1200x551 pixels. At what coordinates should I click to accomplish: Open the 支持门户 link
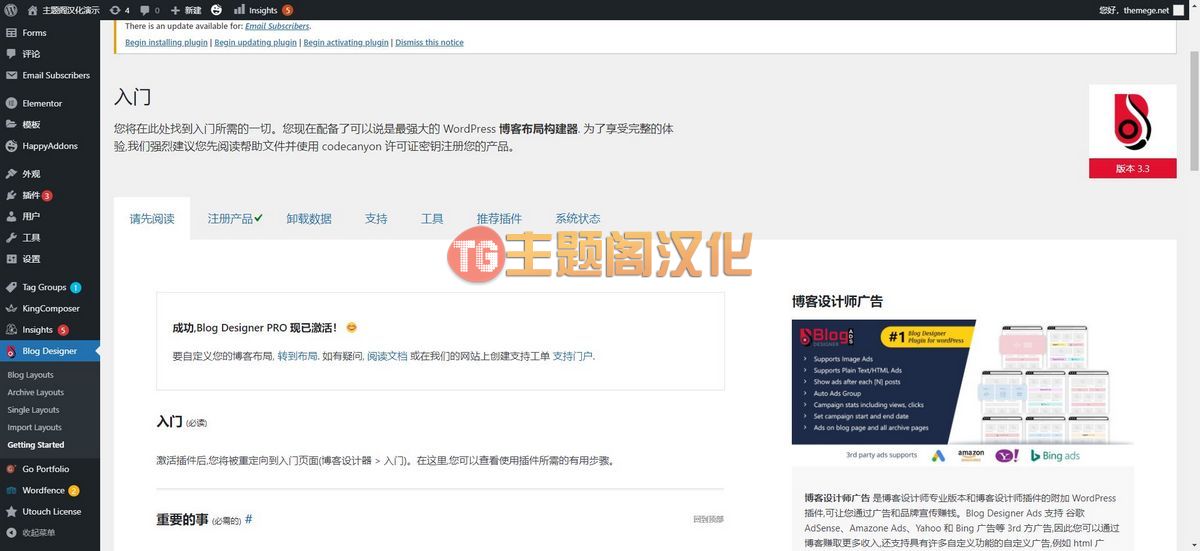(x=573, y=356)
